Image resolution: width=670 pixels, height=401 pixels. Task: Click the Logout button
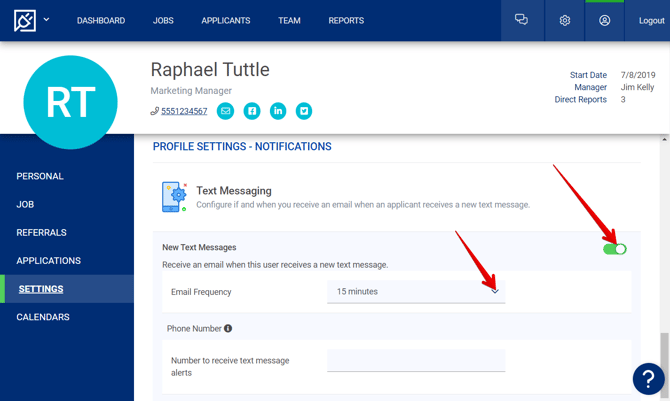[x=652, y=21]
